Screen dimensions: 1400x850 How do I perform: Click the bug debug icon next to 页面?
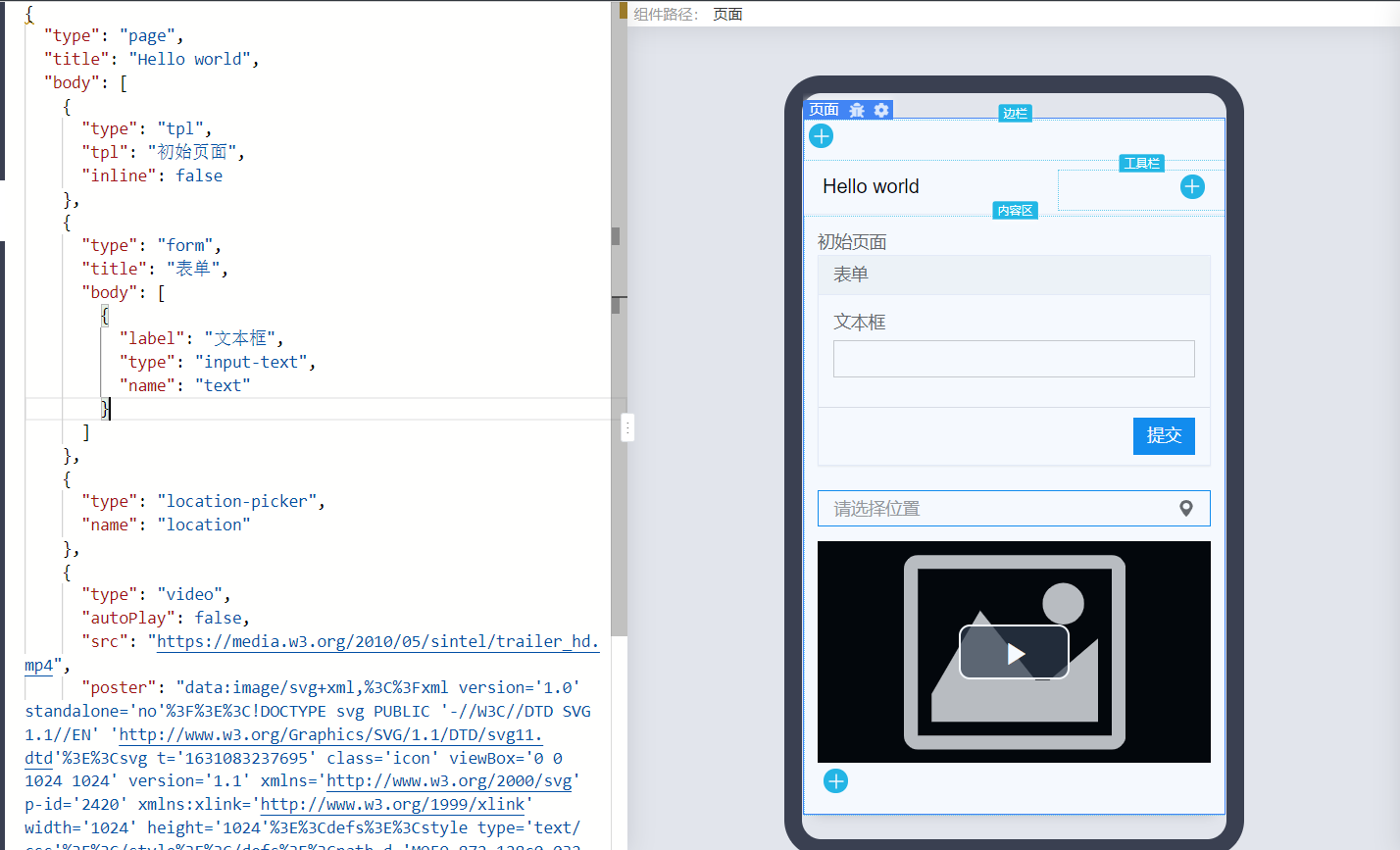pyautogui.click(x=857, y=110)
